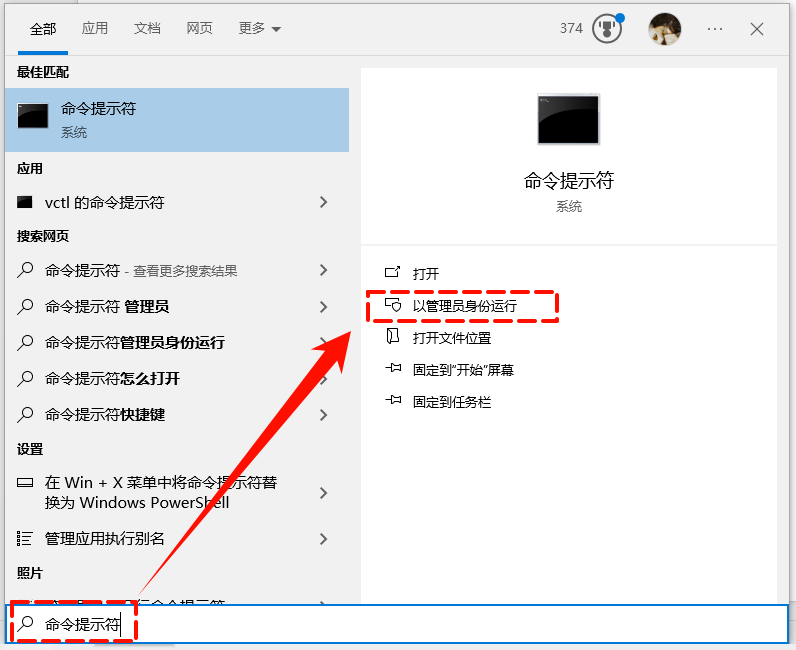The height and width of the screenshot is (650, 796).
Task: Switch to the 文档 tab
Action: click(x=147, y=28)
